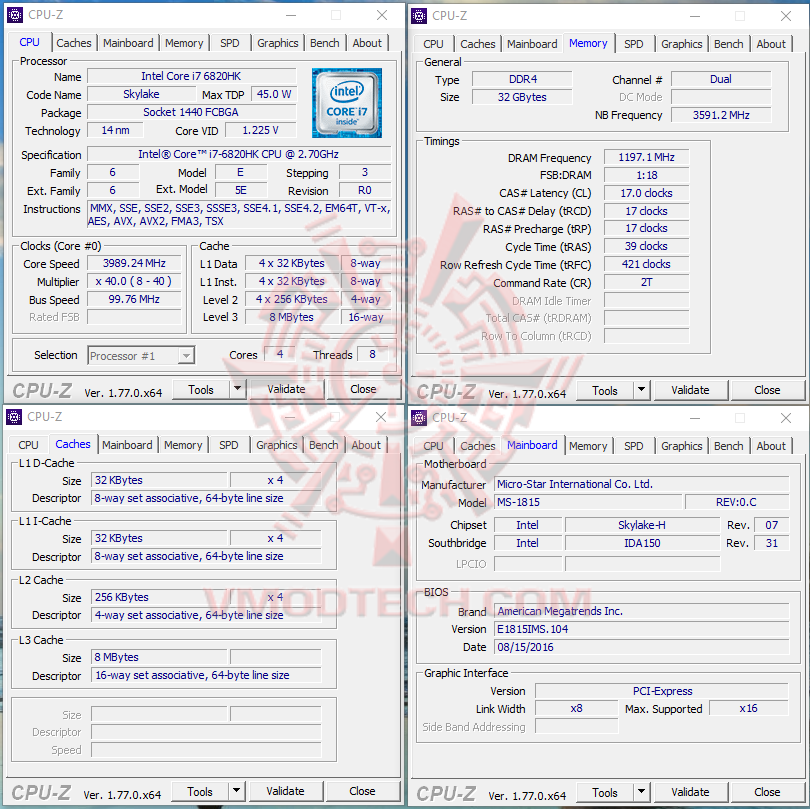The width and height of the screenshot is (810, 809).
Task: Select Graphics tab in Memory window
Action: [x=681, y=44]
